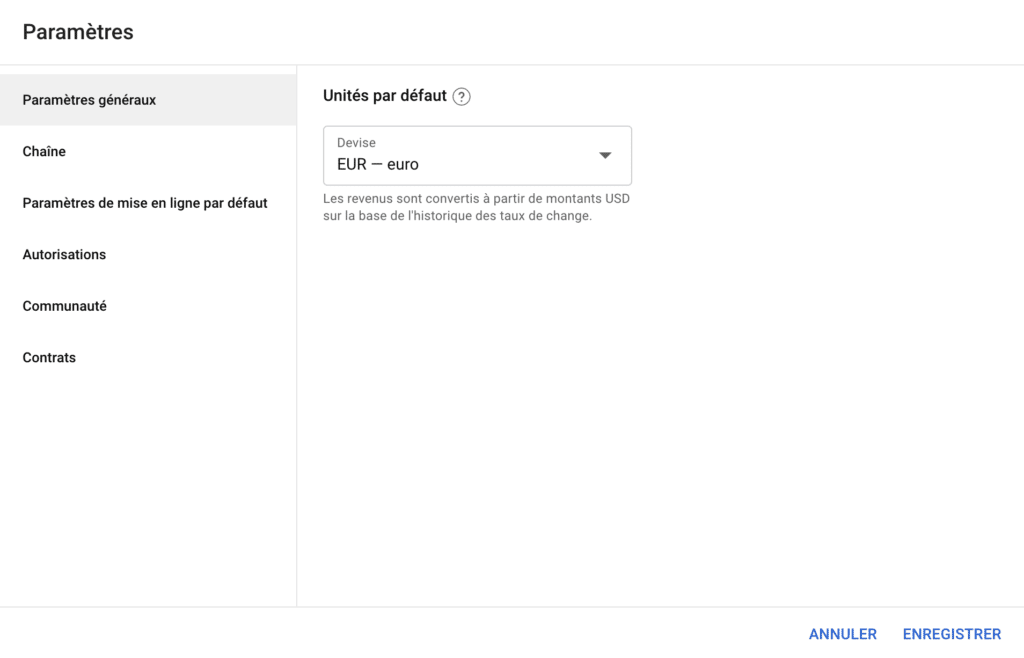Go to Paramètres de mise en ligne par défaut
Viewport: 1024px width, 658px height.
point(145,203)
